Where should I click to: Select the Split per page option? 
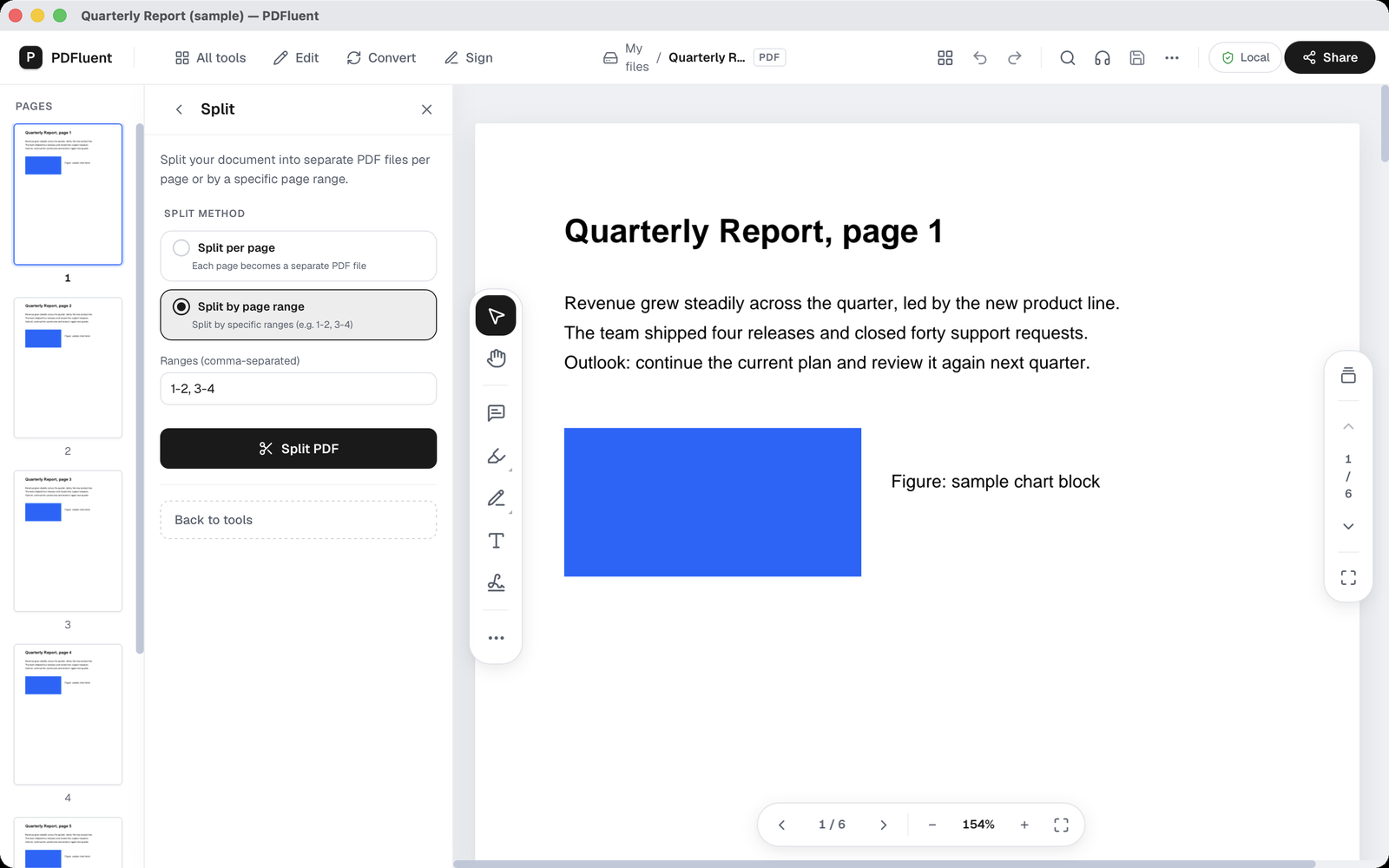point(298,256)
